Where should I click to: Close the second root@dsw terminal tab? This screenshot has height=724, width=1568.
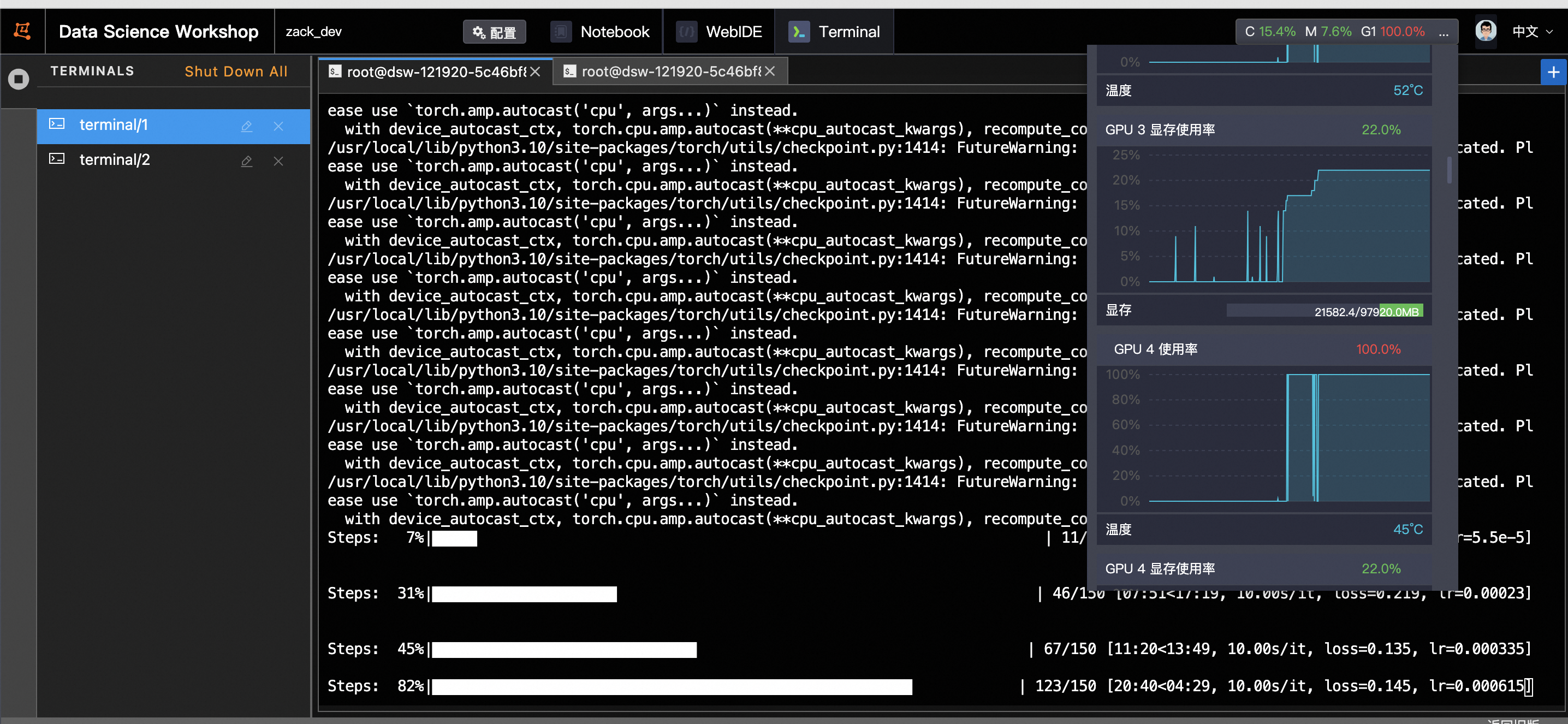point(770,72)
